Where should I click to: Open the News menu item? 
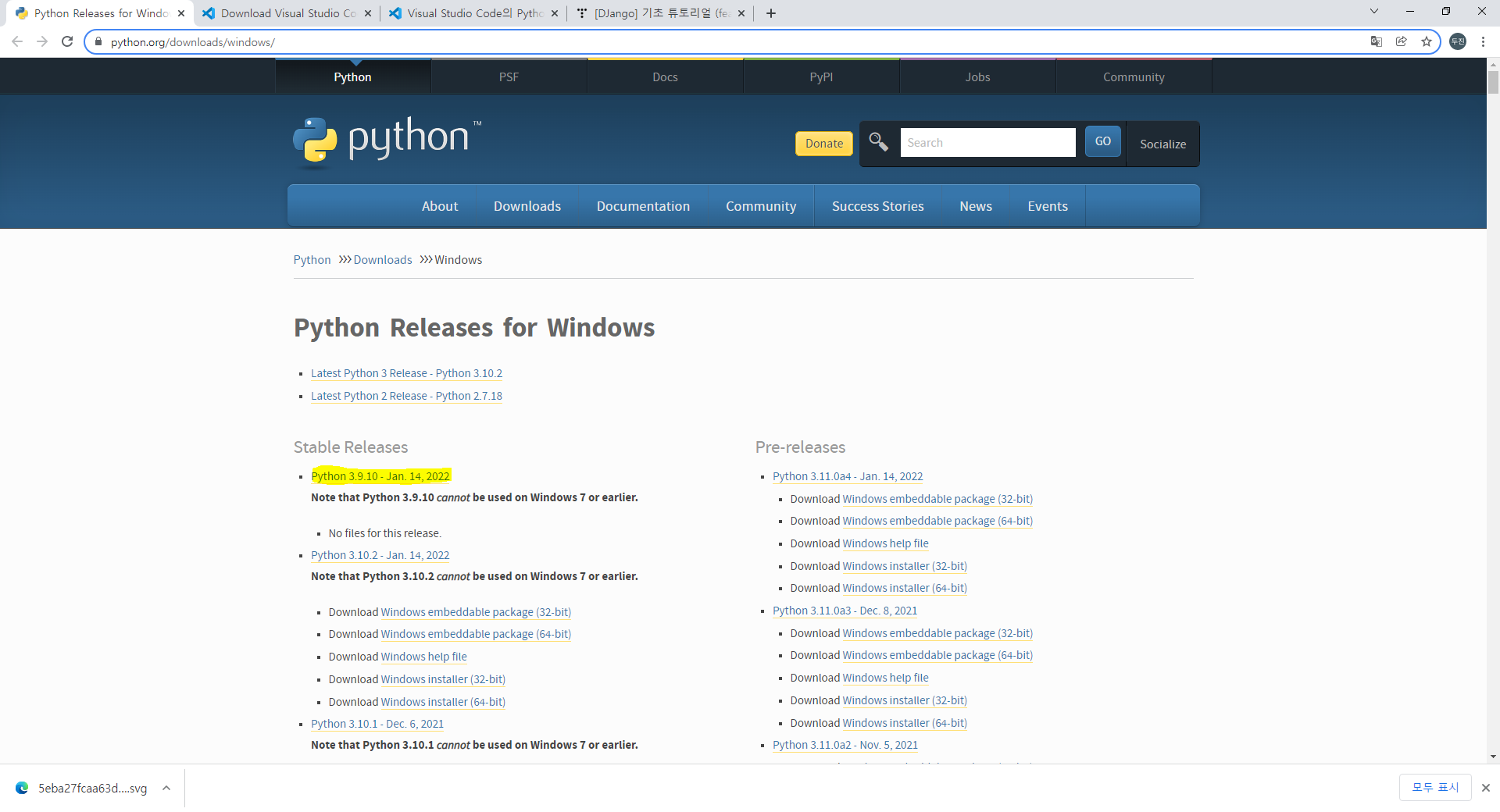pos(976,206)
